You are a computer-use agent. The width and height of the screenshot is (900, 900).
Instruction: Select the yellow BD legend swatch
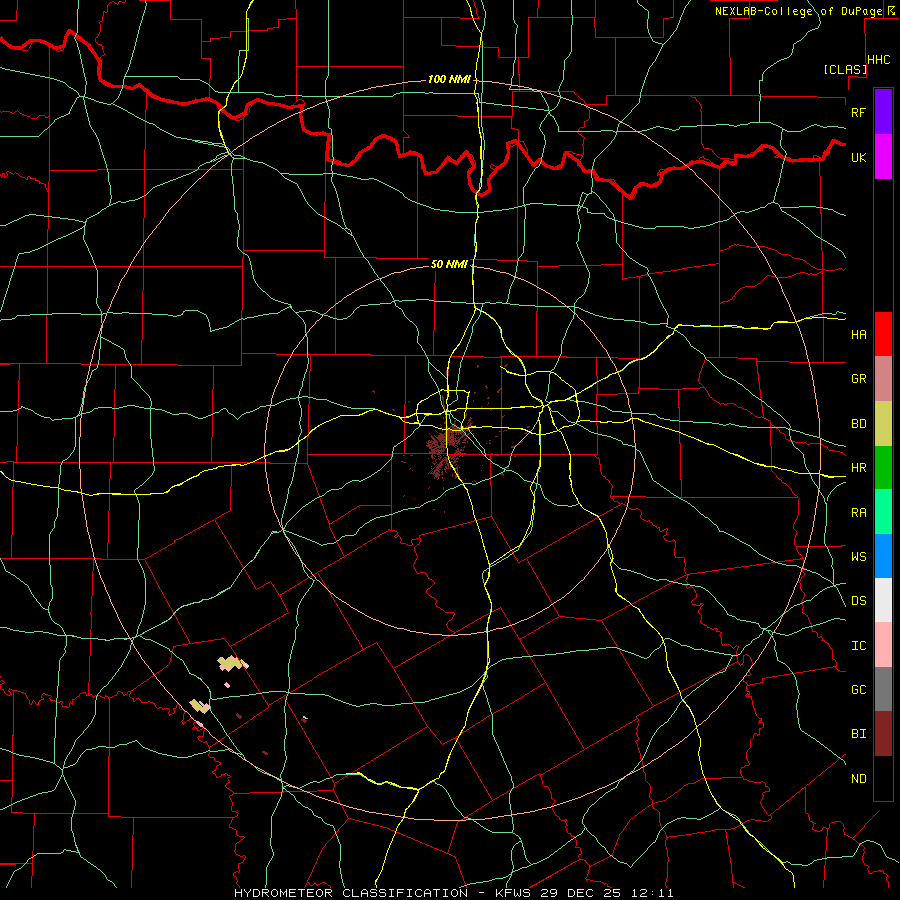(x=883, y=424)
